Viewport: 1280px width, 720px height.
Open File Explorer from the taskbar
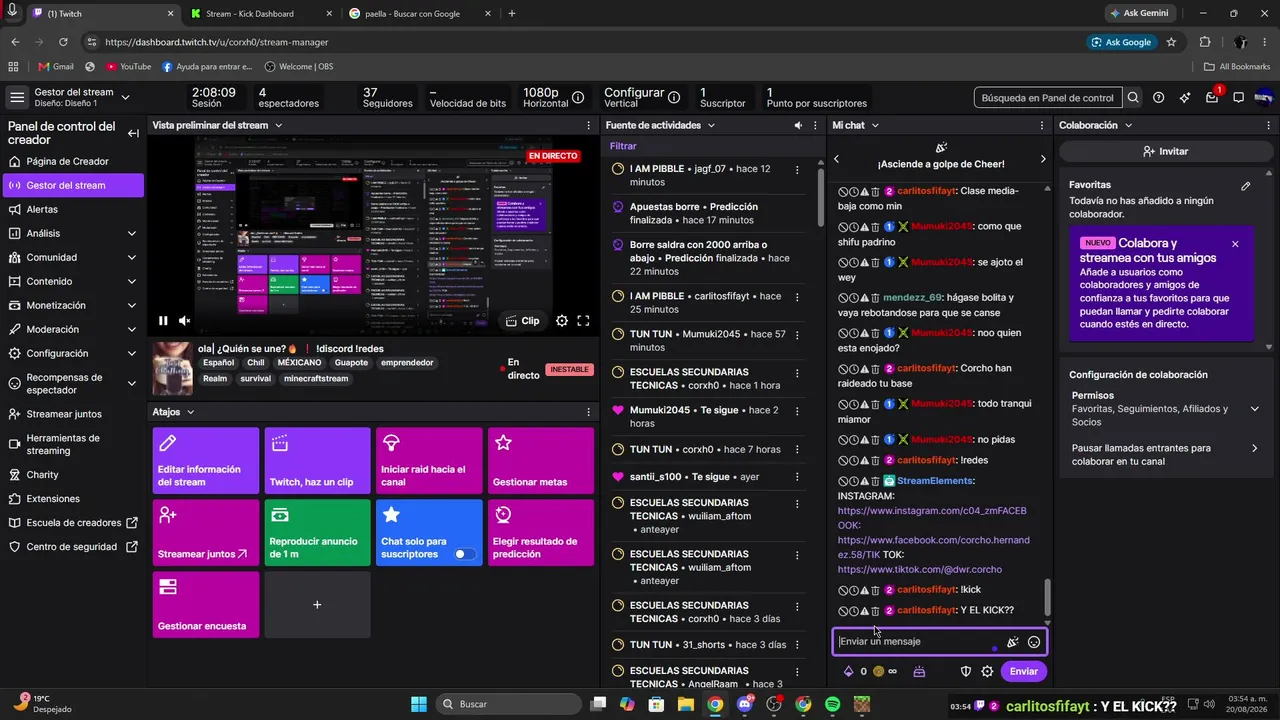(x=686, y=704)
